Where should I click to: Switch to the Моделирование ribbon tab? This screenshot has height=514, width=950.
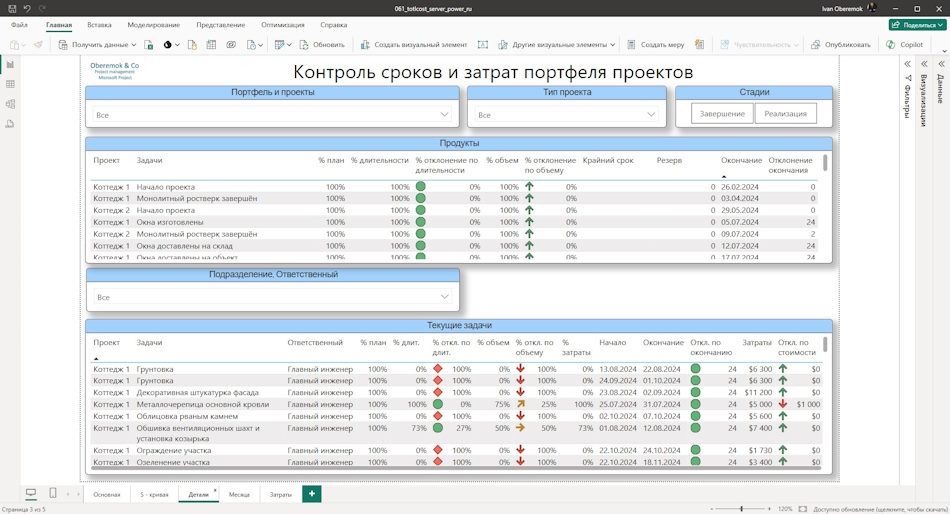(153, 25)
